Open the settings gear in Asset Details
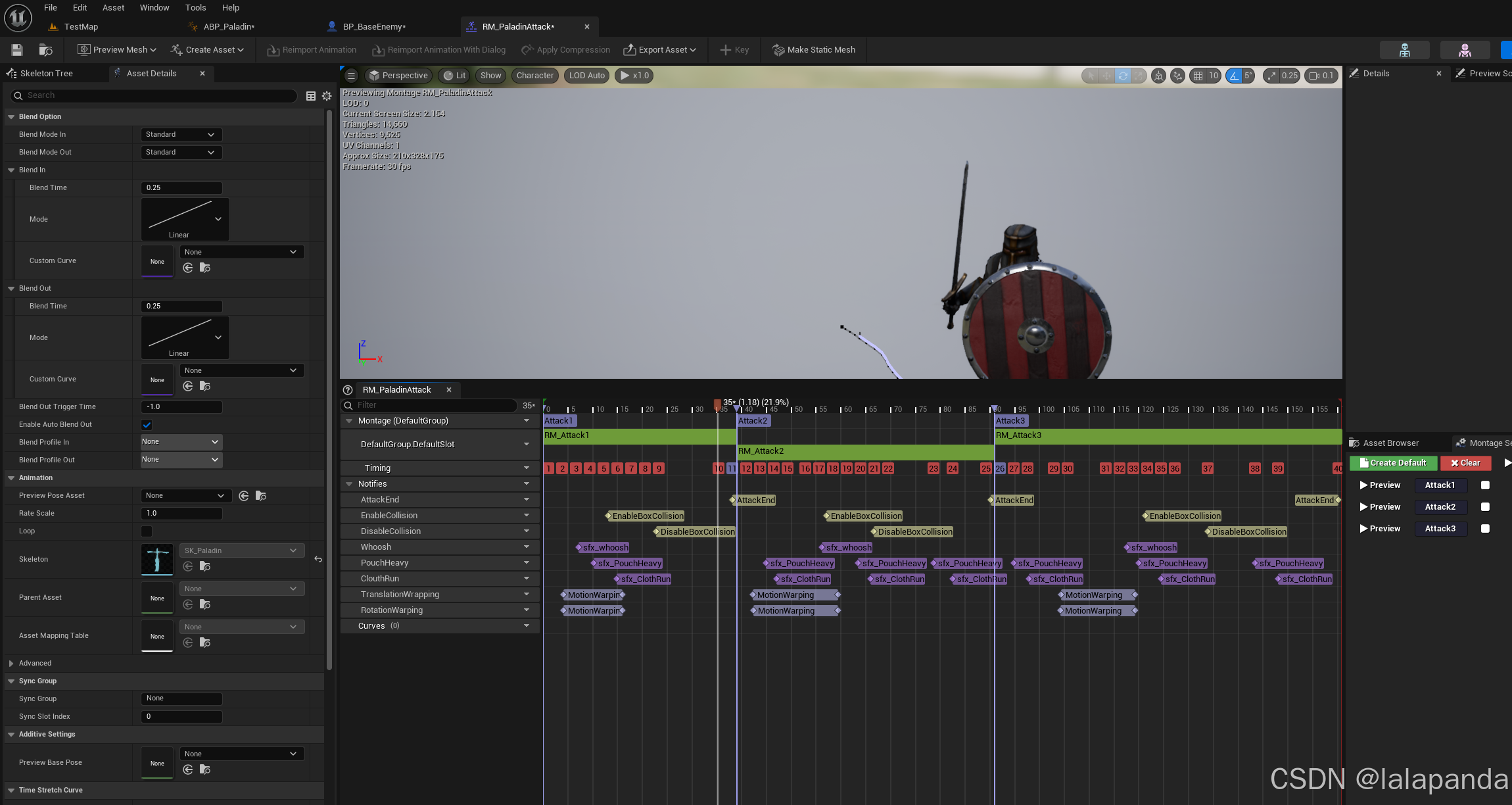1512x805 pixels. (327, 96)
